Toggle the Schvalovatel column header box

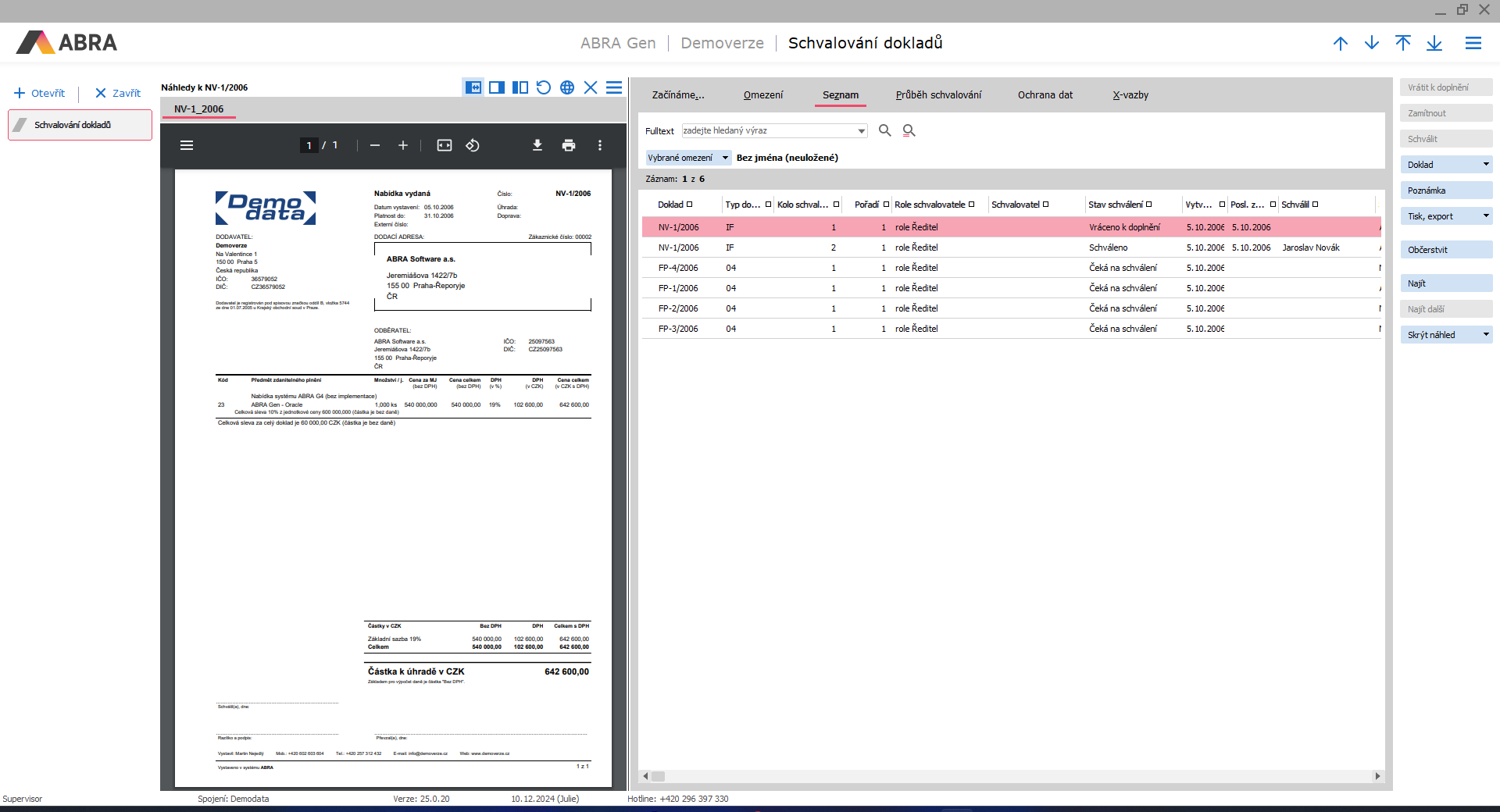(1045, 205)
